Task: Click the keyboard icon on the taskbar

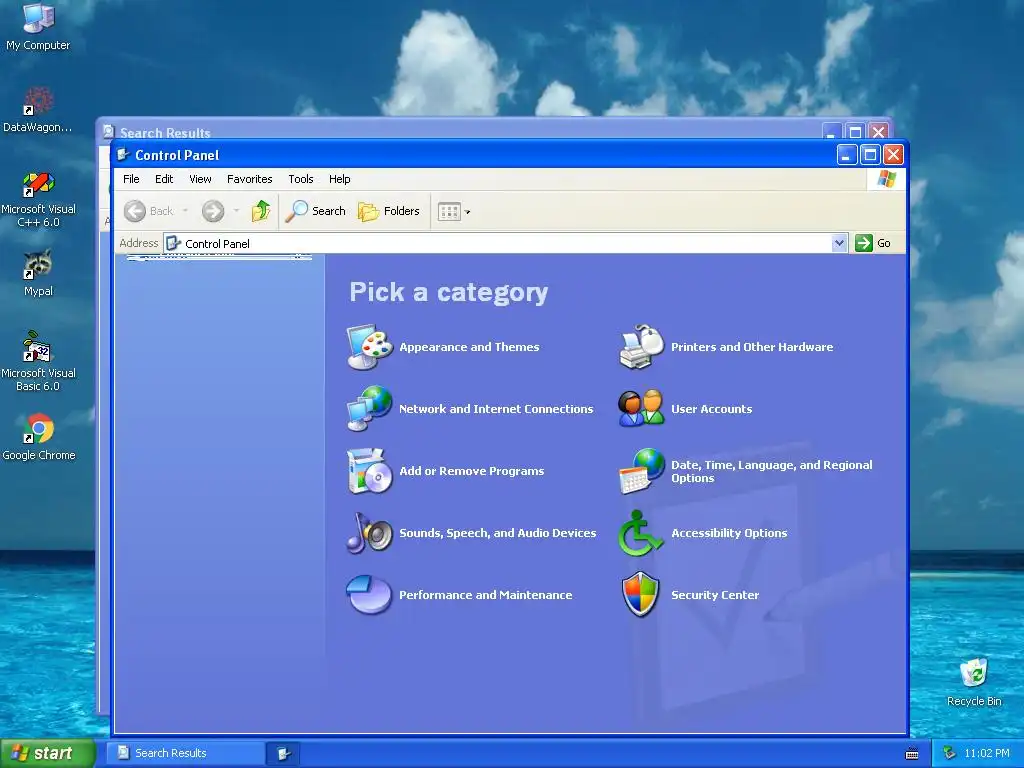Action: click(x=912, y=754)
